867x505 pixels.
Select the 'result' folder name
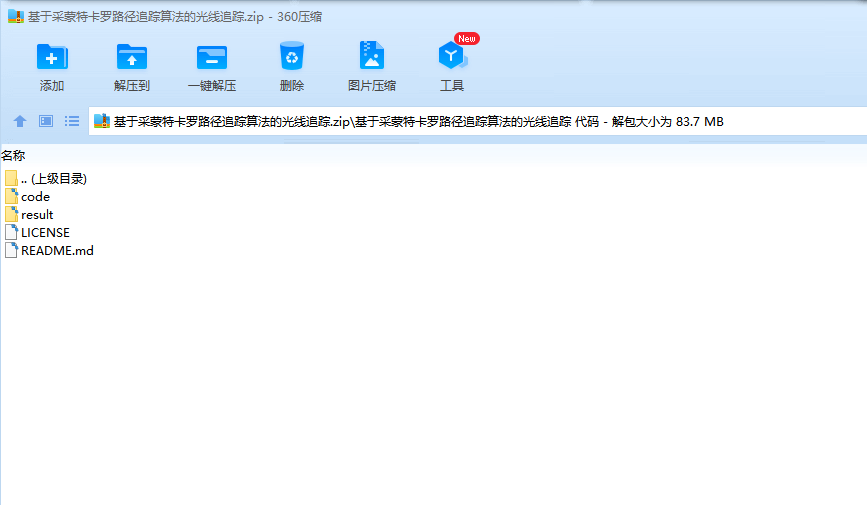37,215
